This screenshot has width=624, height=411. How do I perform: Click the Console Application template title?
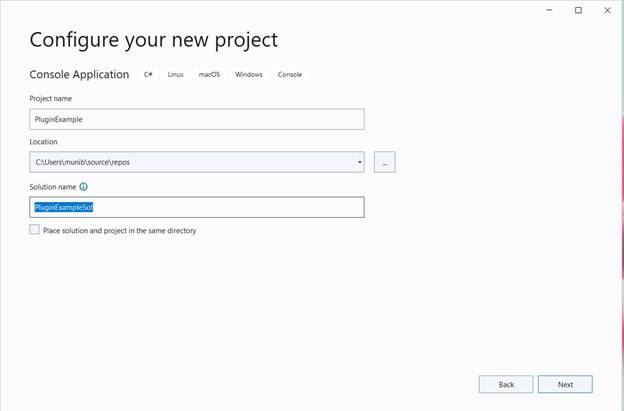click(79, 74)
